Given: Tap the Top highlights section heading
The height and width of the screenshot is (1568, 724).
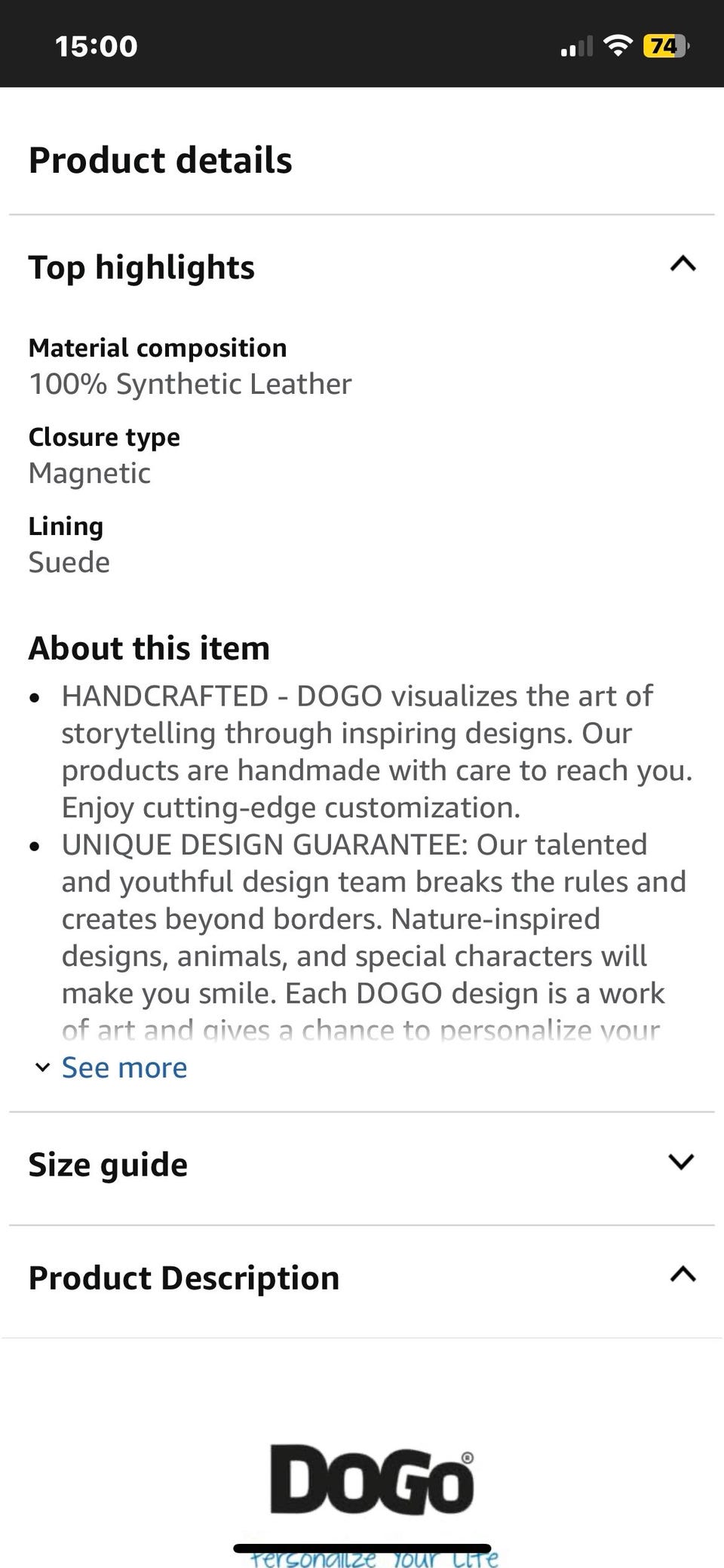Looking at the screenshot, I should tap(142, 268).
